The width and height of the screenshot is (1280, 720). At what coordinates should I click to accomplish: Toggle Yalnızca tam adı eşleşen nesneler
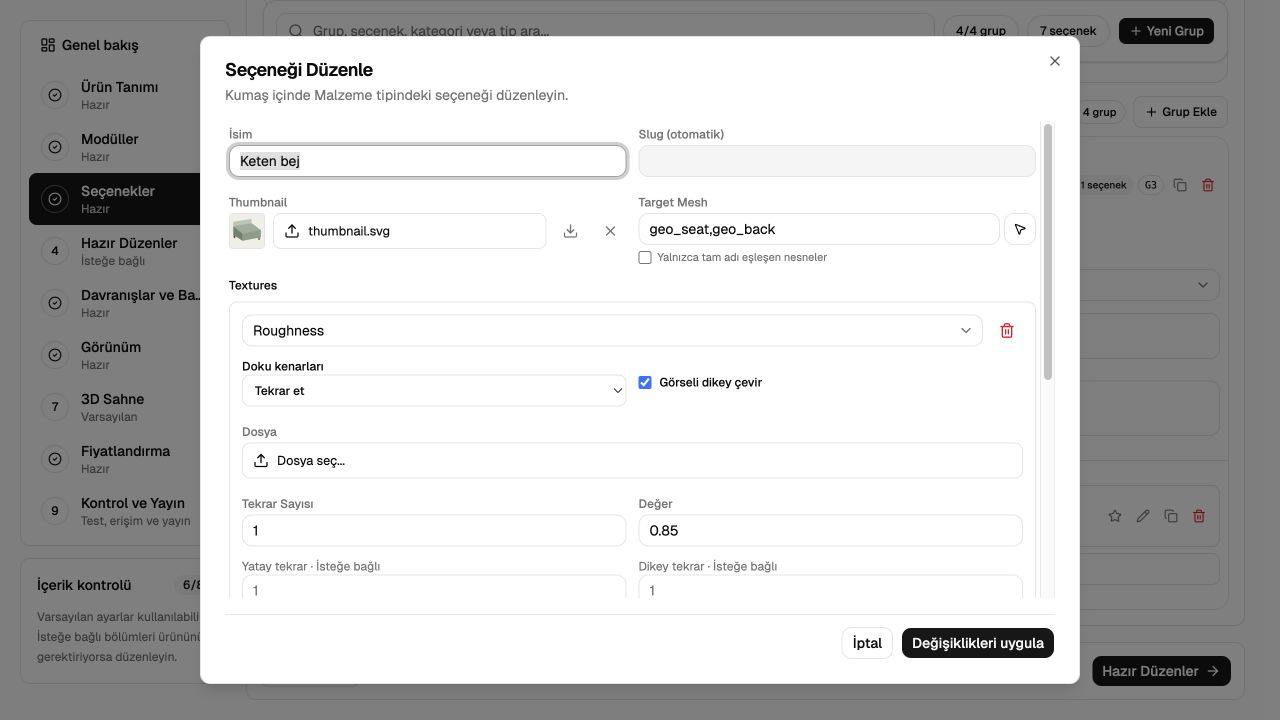(645, 257)
